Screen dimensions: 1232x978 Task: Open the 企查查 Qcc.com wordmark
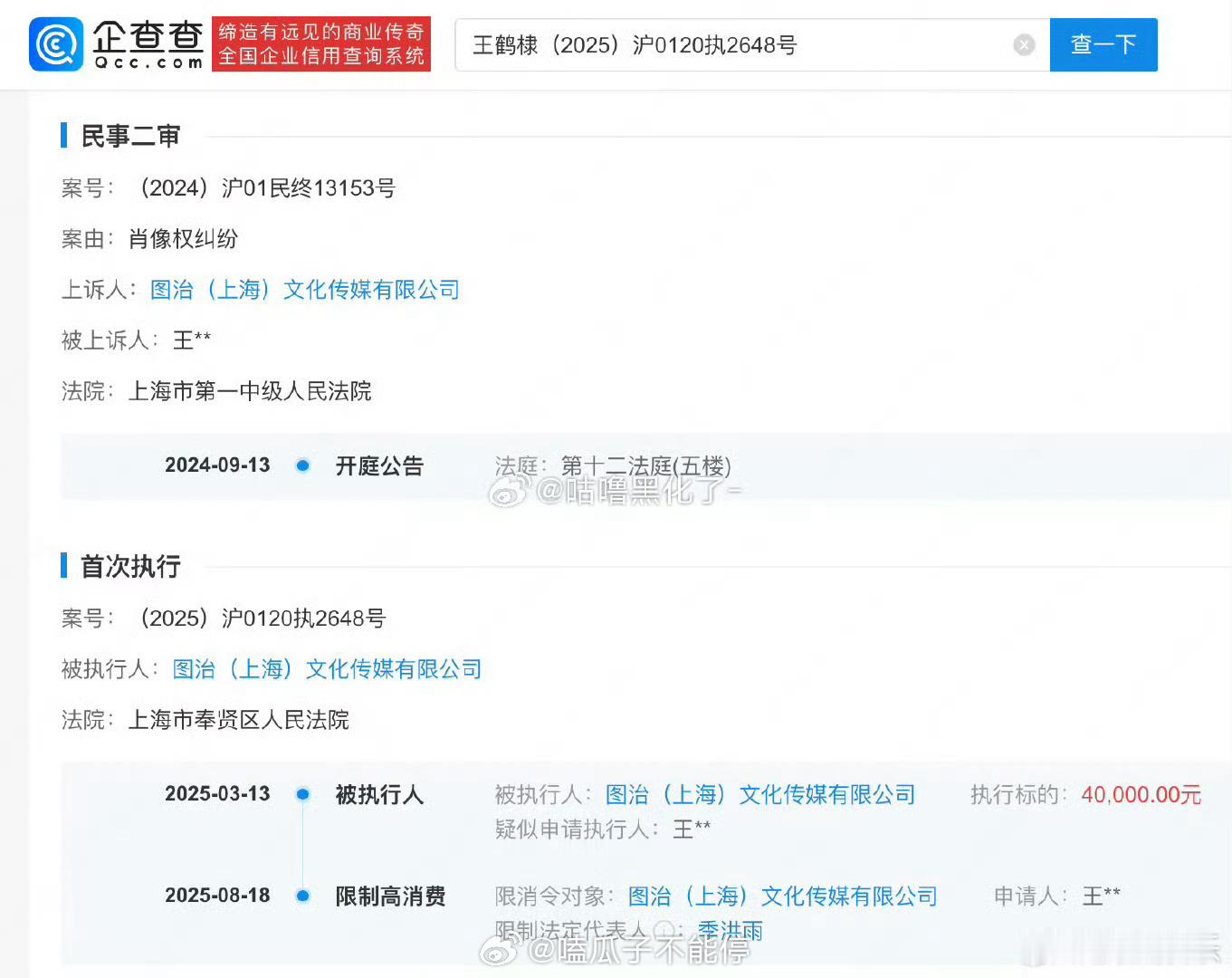point(149,44)
